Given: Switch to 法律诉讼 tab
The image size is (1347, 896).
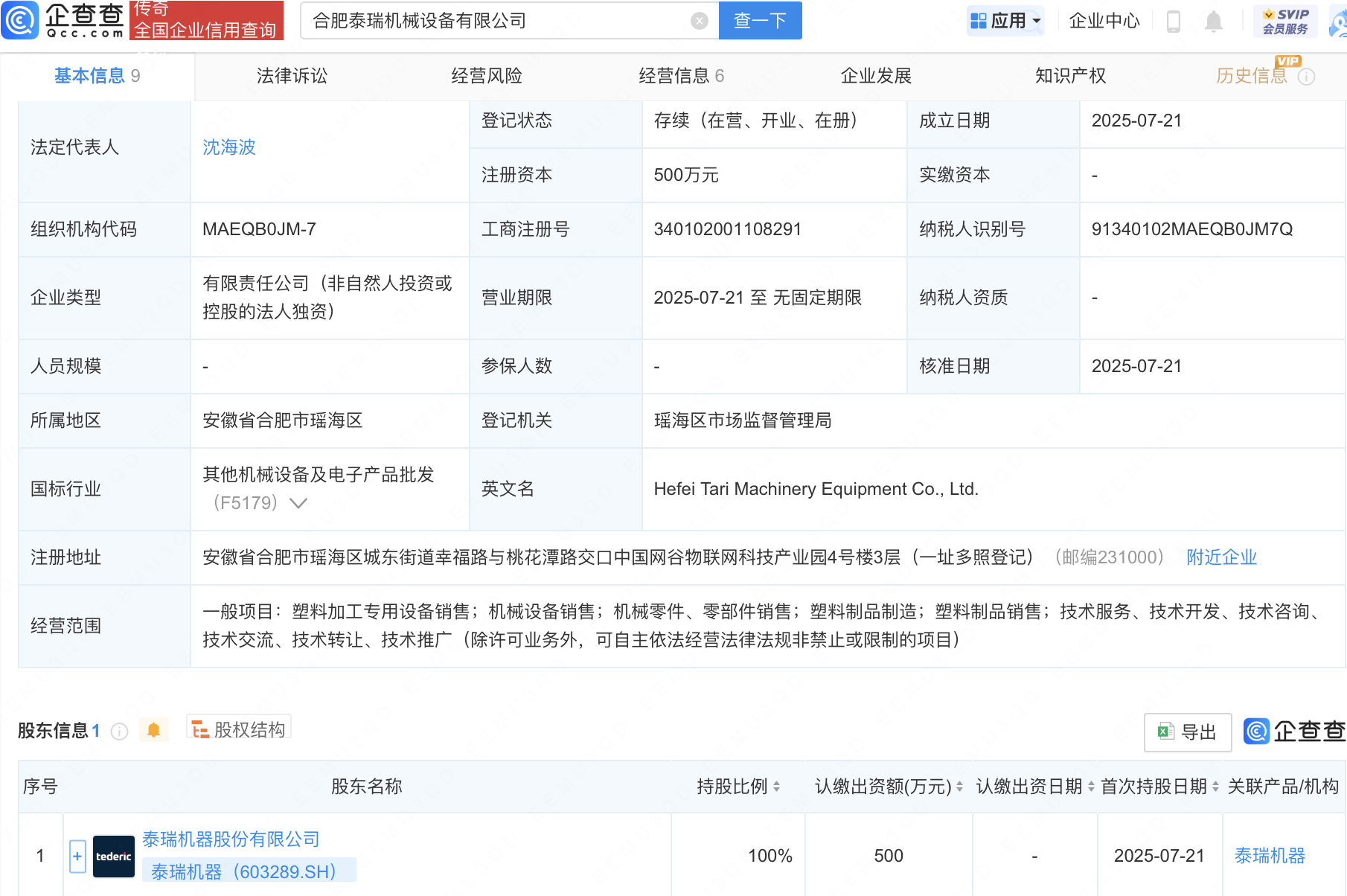Looking at the screenshot, I should (x=292, y=76).
